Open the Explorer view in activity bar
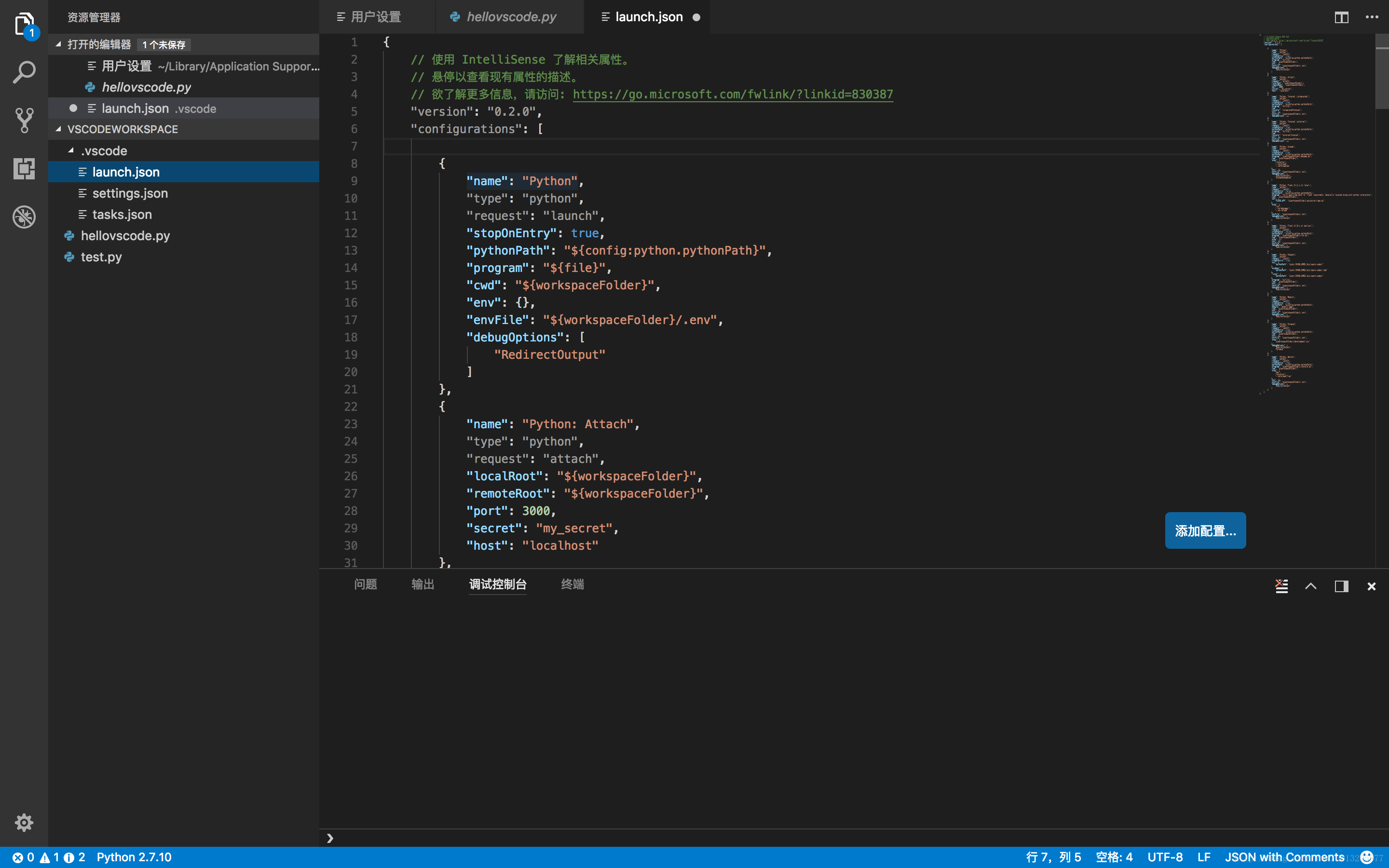The height and width of the screenshot is (868, 1389). pos(24,24)
